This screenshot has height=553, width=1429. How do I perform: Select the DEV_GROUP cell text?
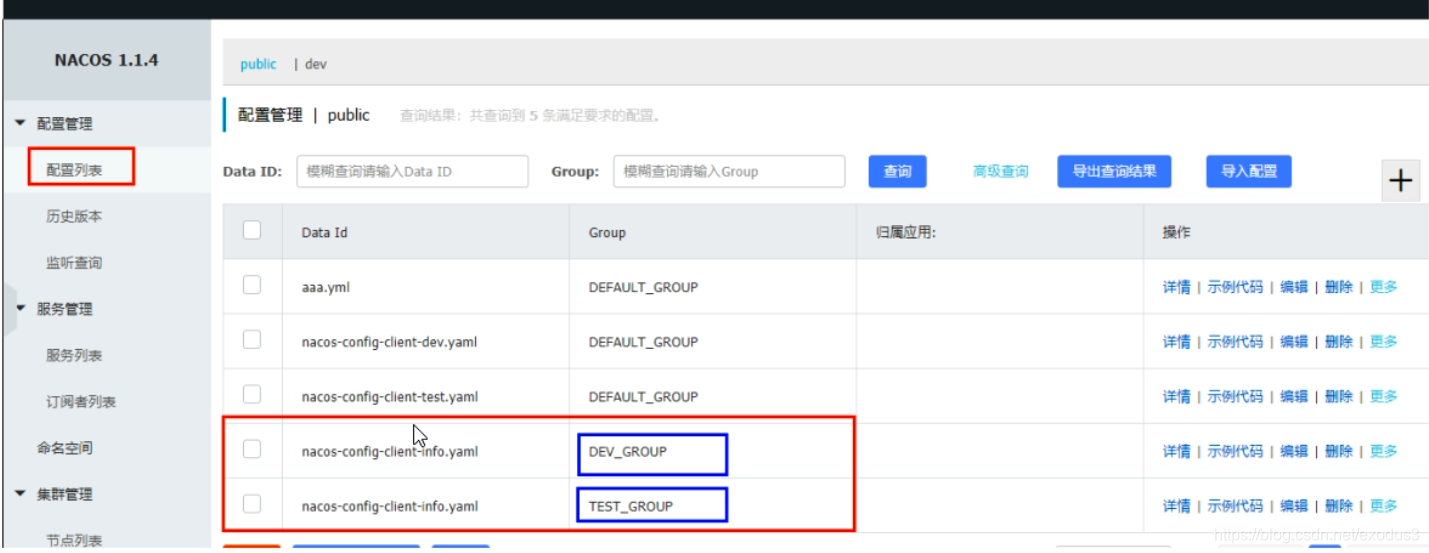(628, 452)
